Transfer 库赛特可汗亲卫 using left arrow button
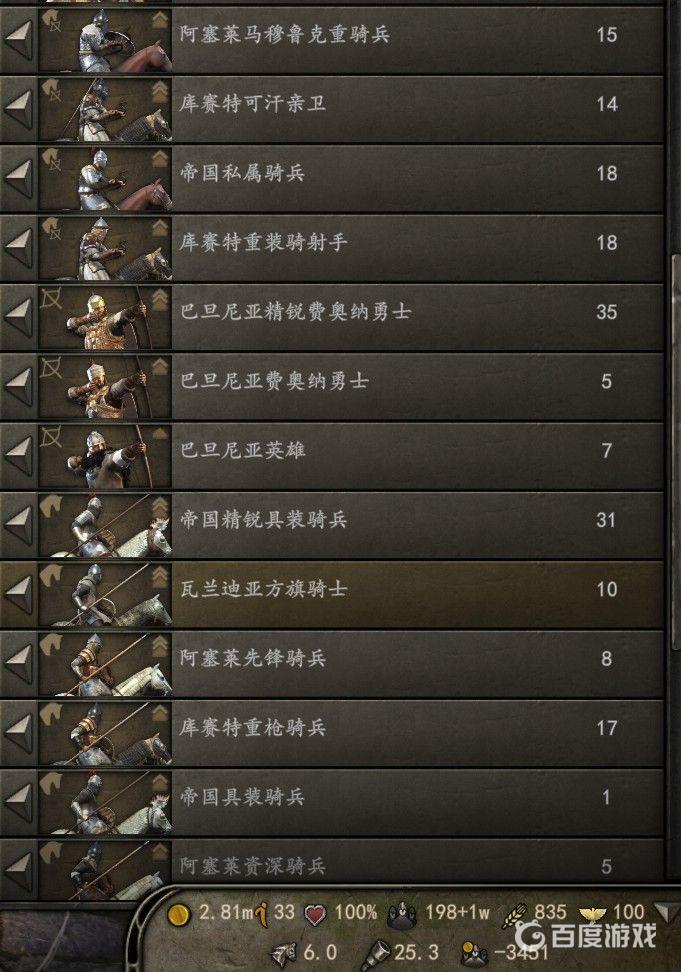681x972 pixels. (19, 109)
